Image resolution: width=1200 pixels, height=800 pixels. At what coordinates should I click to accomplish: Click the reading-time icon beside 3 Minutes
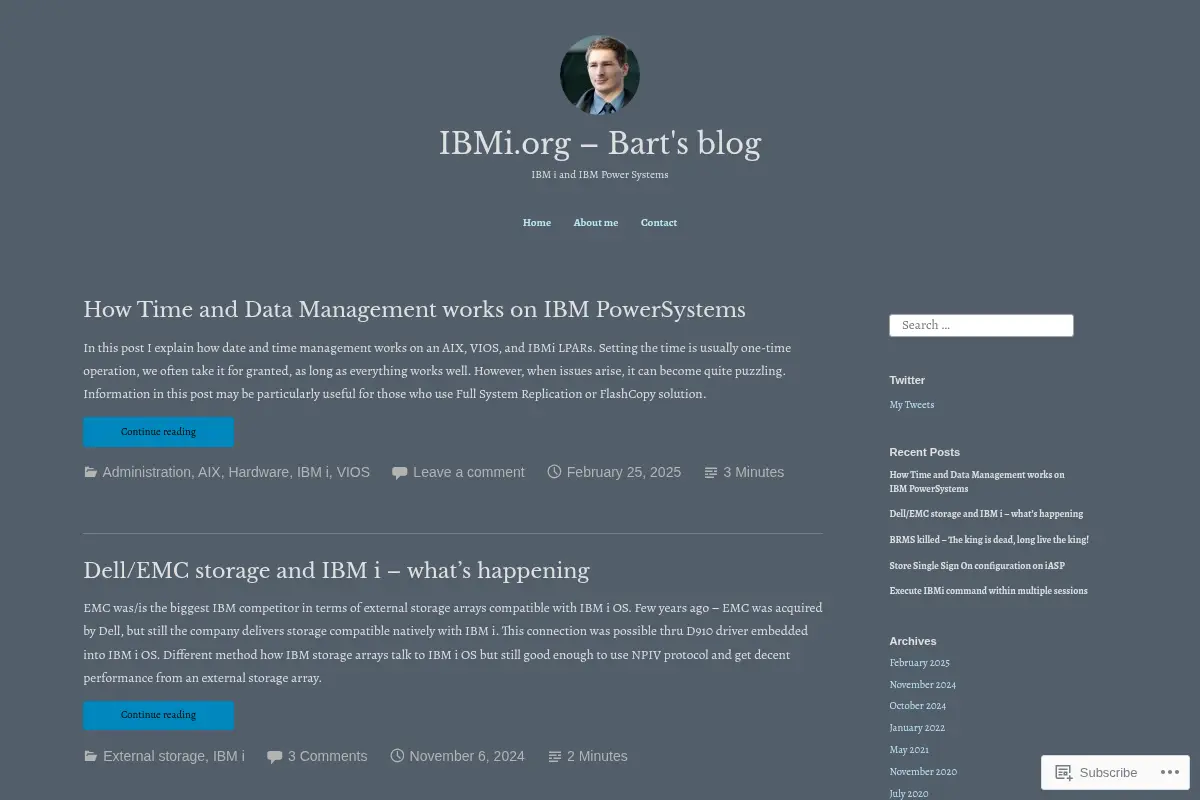pos(711,472)
